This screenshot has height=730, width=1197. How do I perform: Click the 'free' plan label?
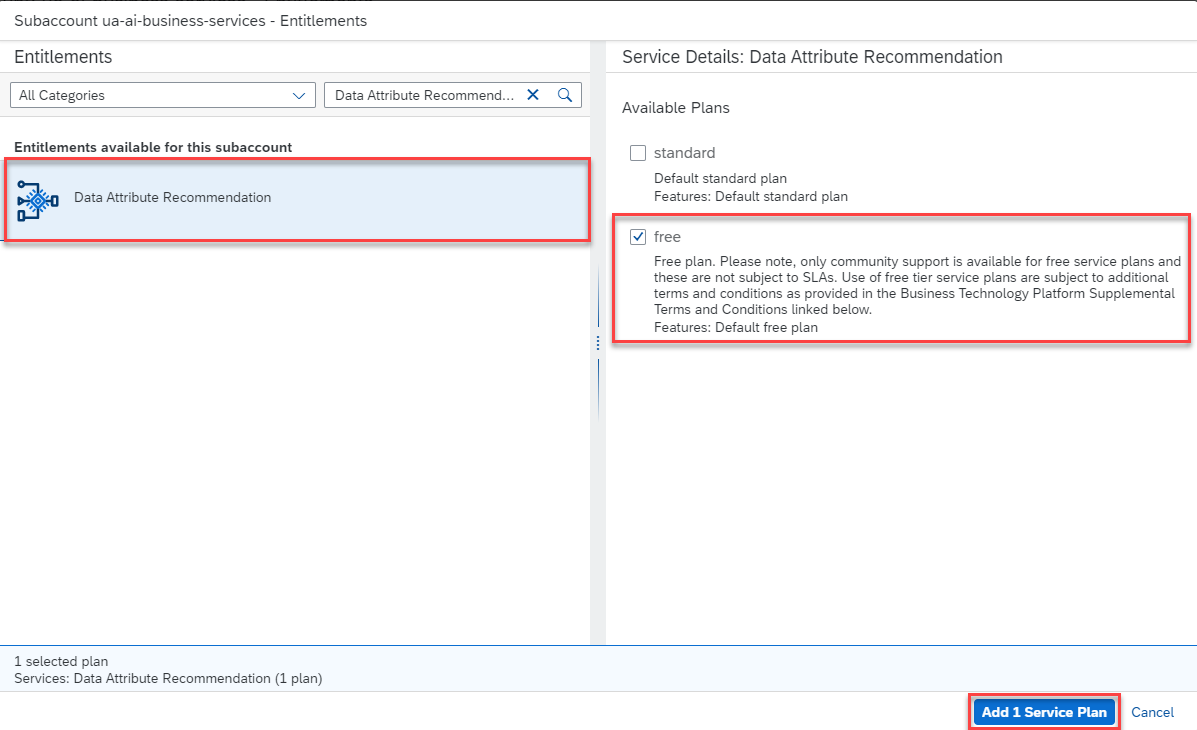click(666, 237)
